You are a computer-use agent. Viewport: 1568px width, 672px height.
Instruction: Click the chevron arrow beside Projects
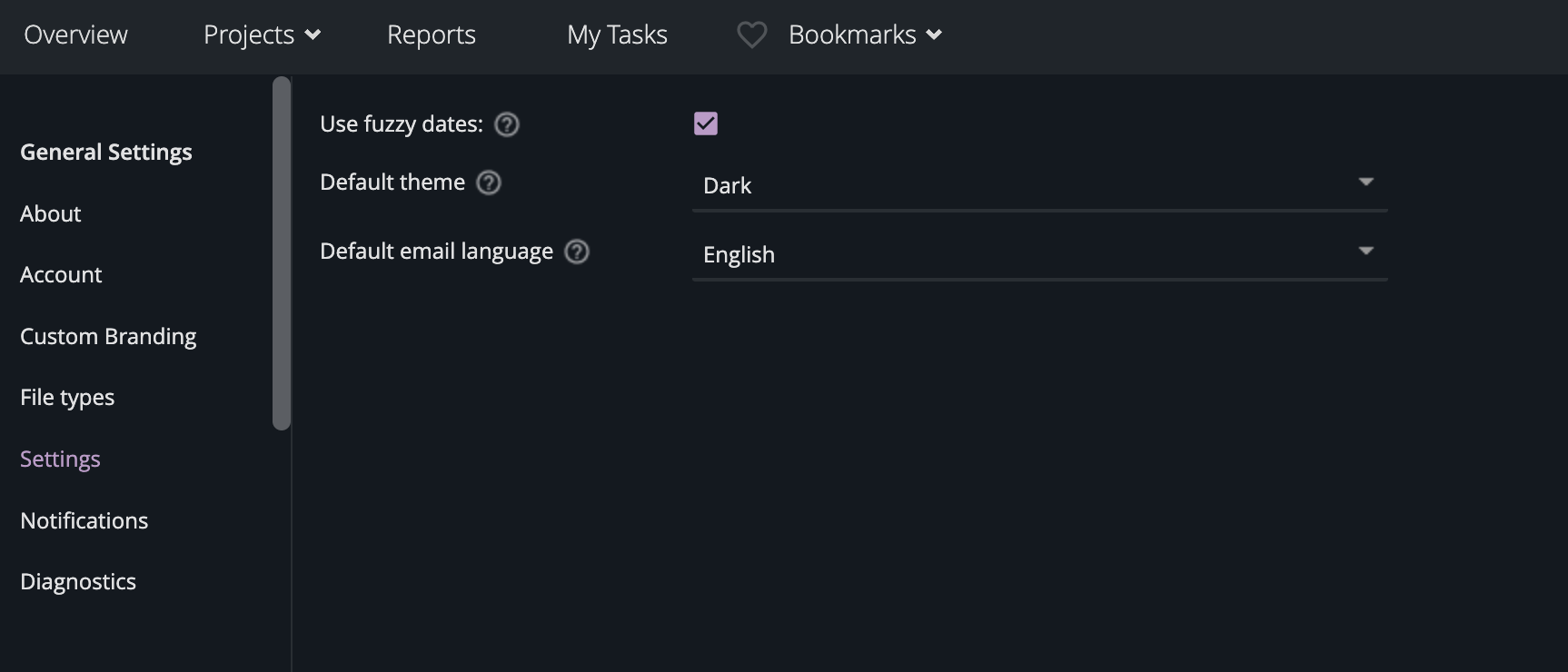pyautogui.click(x=313, y=35)
